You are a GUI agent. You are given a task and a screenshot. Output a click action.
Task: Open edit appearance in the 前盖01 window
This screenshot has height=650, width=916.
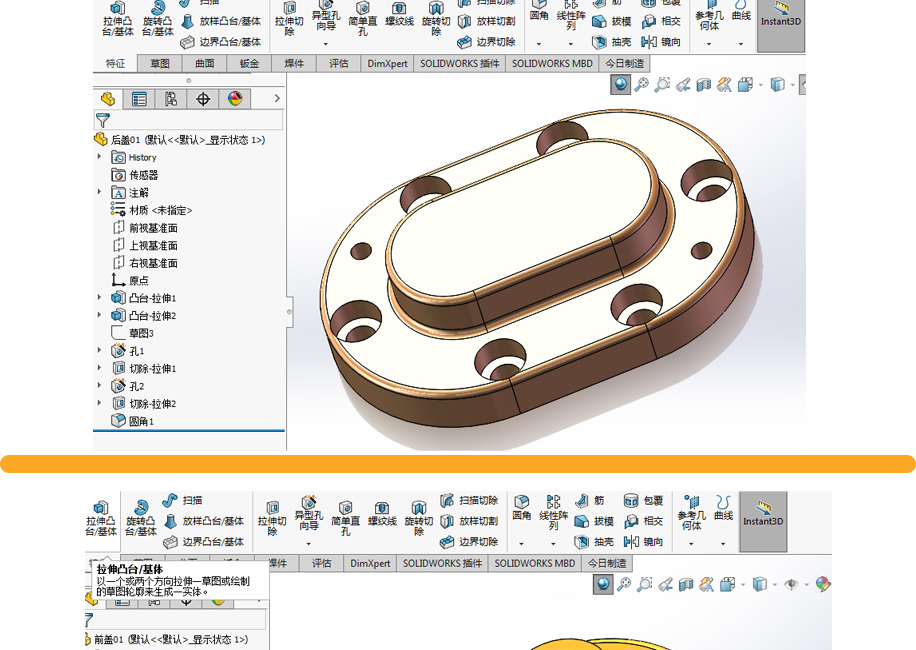coord(823,584)
